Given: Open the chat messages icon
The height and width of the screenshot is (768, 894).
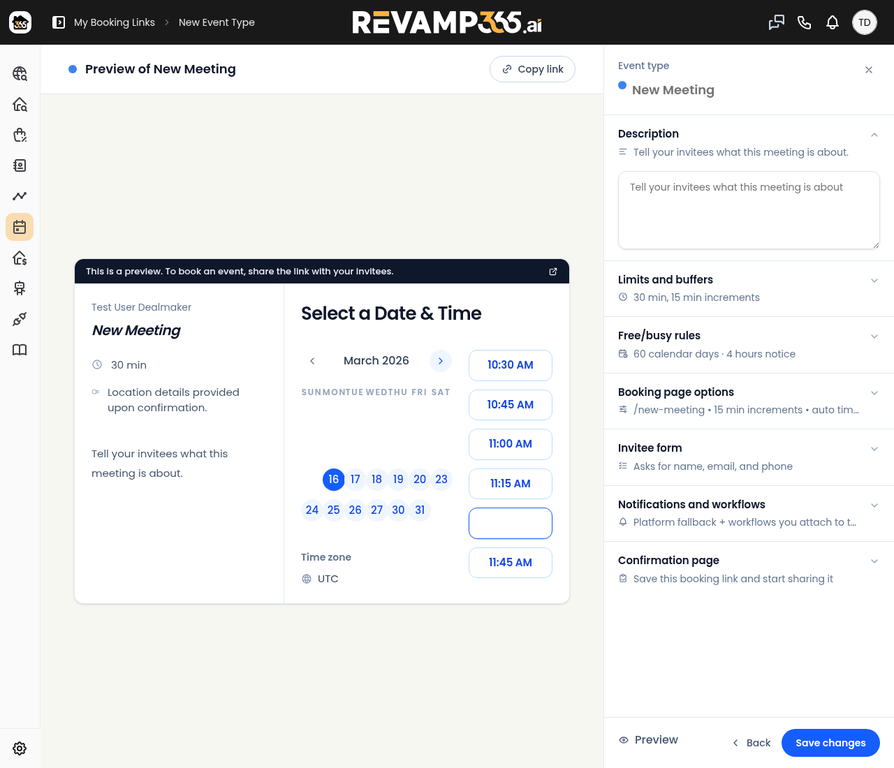Looking at the screenshot, I should pyautogui.click(x=776, y=22).
